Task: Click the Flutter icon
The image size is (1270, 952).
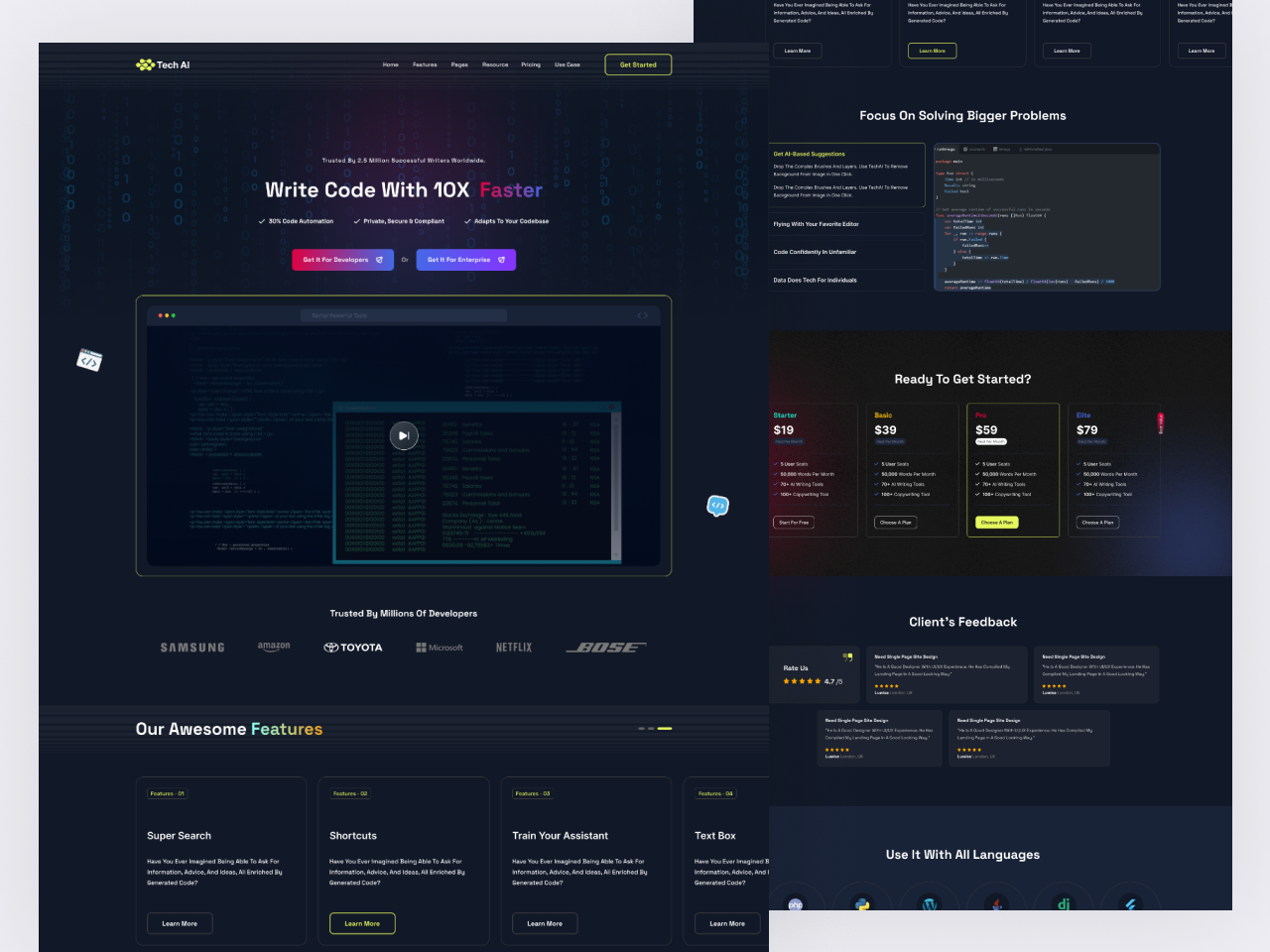Action: [1131, 904]
